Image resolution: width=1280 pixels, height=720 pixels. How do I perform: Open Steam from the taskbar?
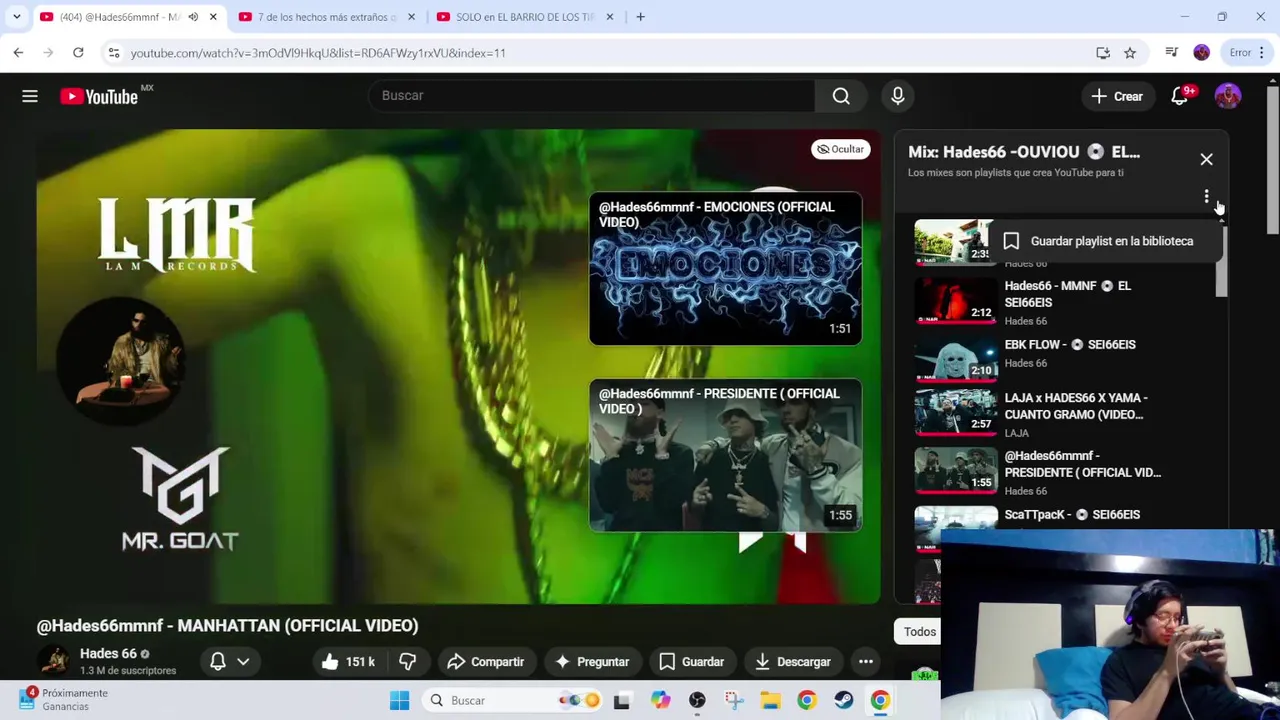(x=844, y=701)
